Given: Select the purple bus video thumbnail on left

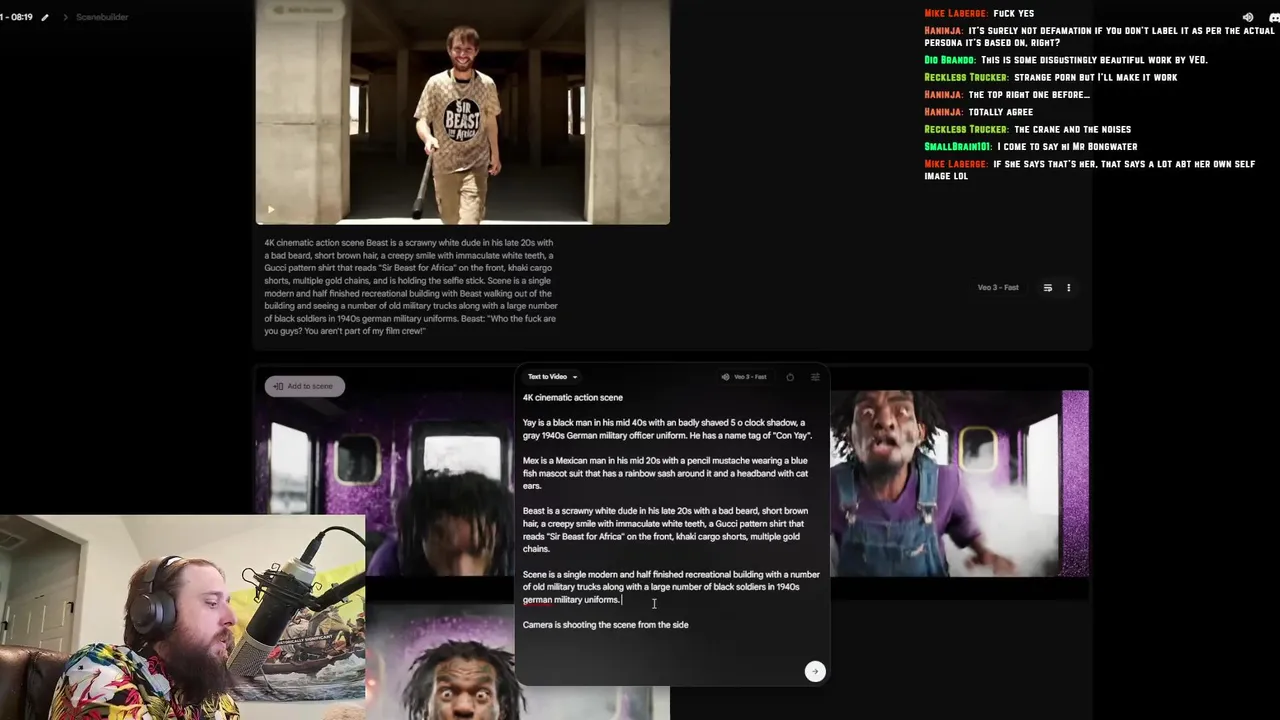Looking at the screenshot, I should pyautogui.click(x=384, y=483).
